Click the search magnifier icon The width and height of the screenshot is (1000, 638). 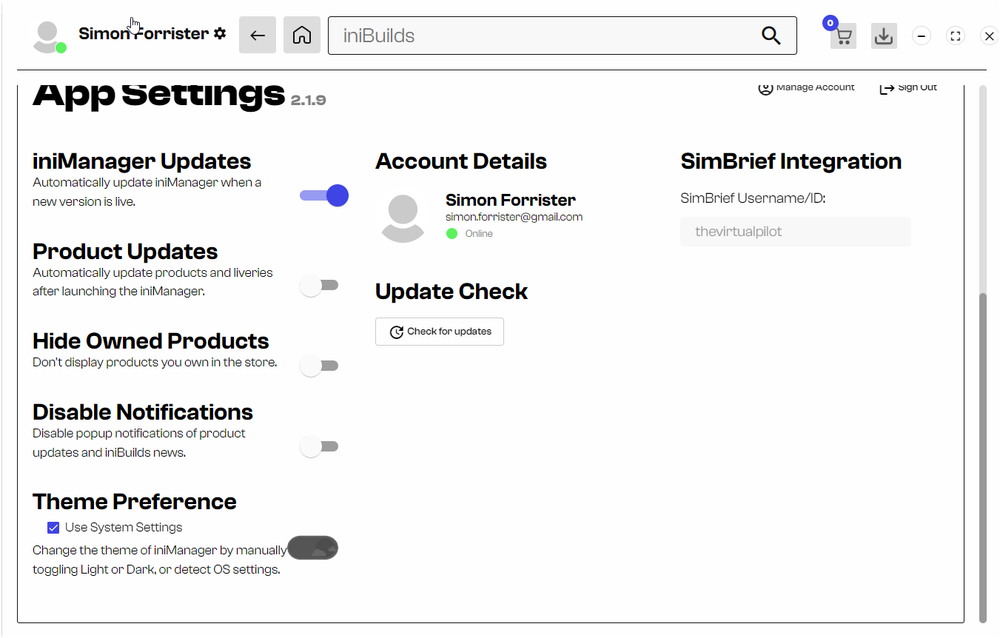click(771, 36)
